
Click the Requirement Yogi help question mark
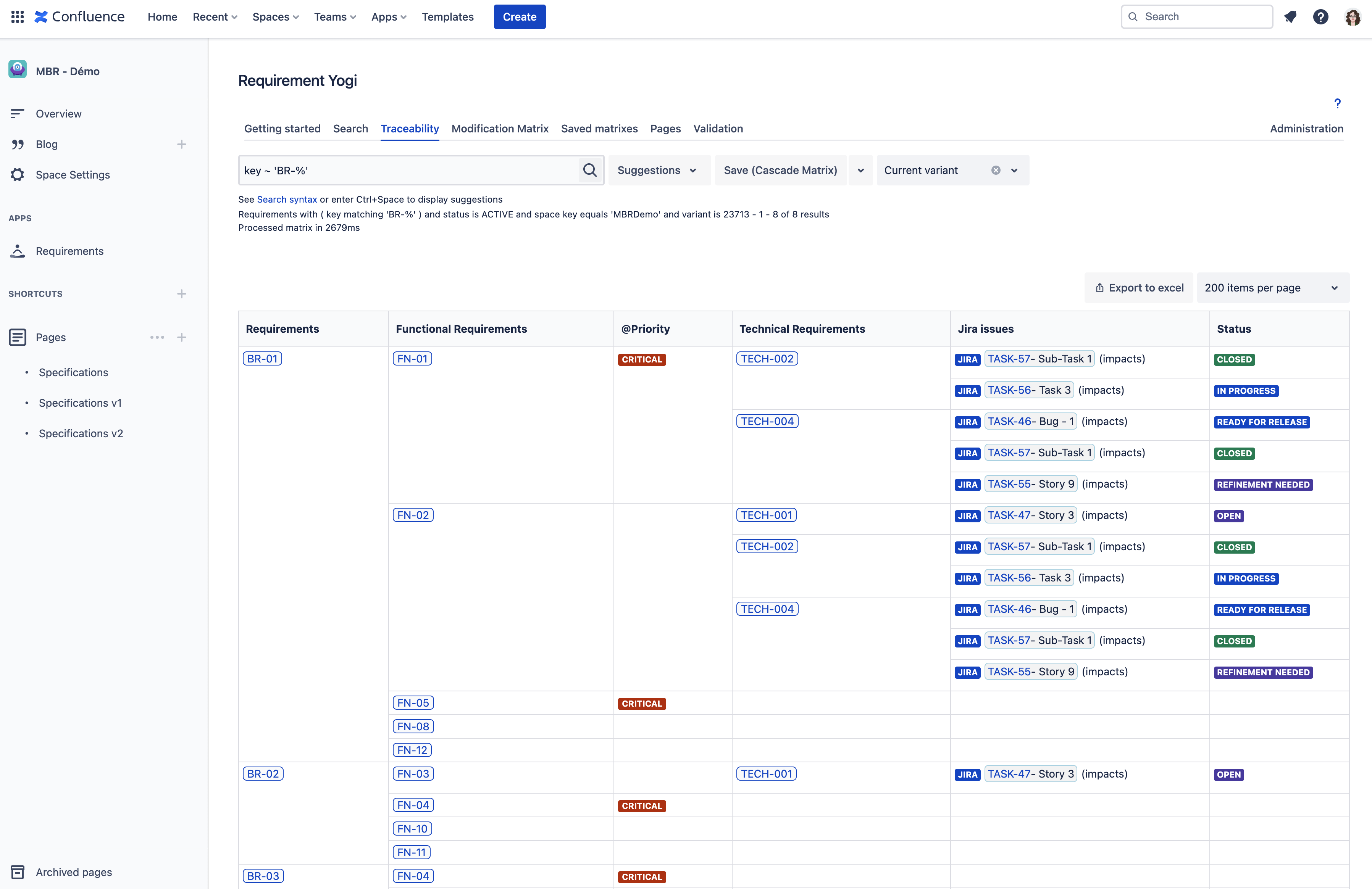click(x=1338, y=104)
